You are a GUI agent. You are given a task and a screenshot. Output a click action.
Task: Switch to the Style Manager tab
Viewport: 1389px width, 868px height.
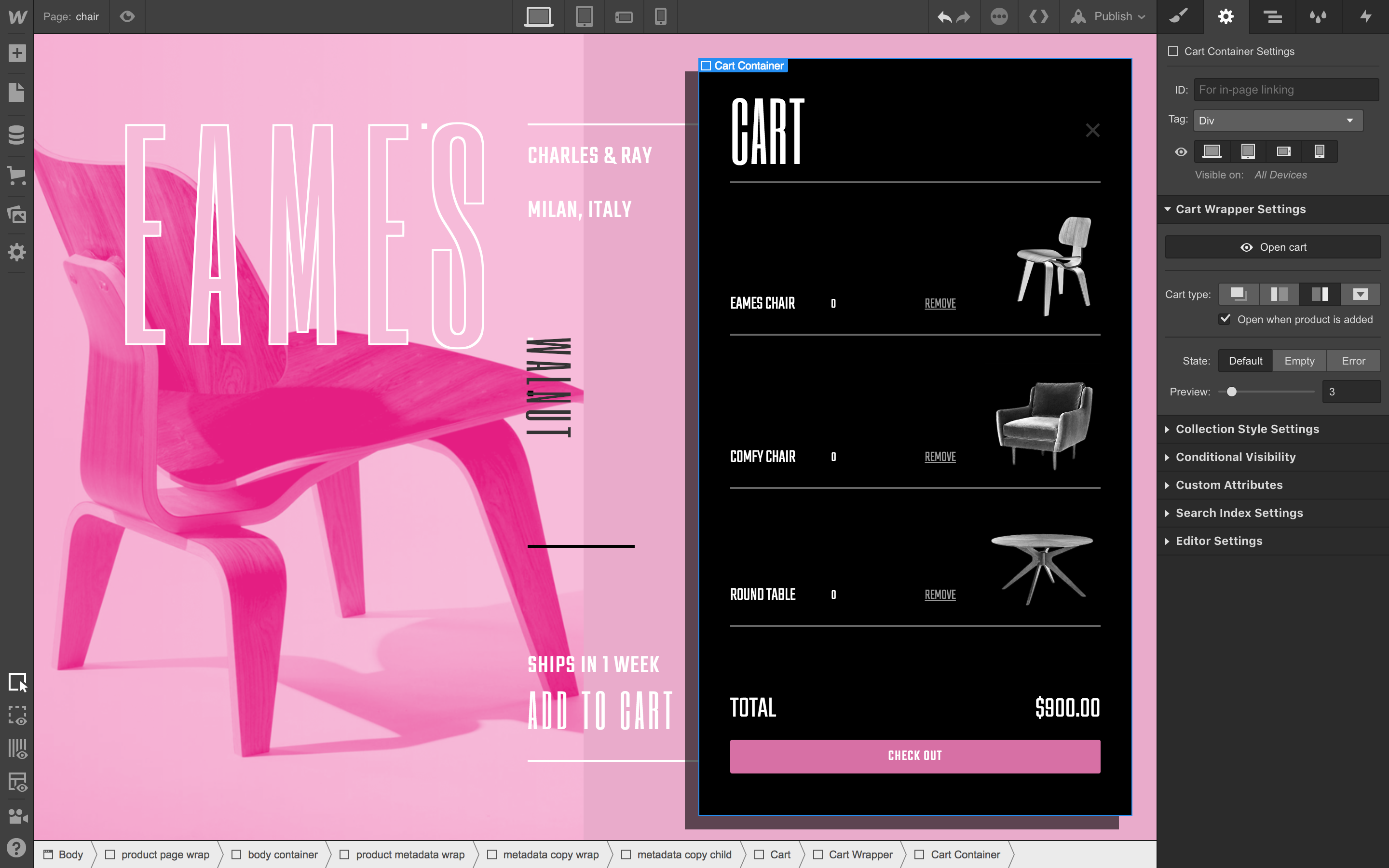[x=1319, y=17]
